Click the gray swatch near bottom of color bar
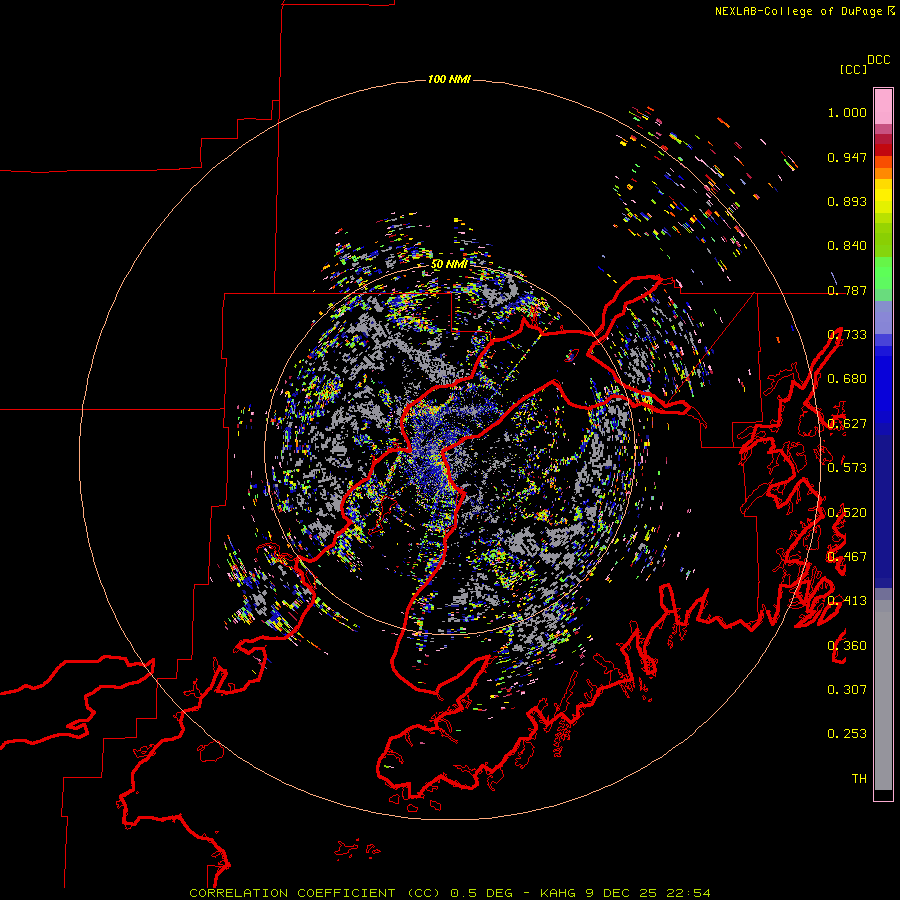 click(883, 695)
